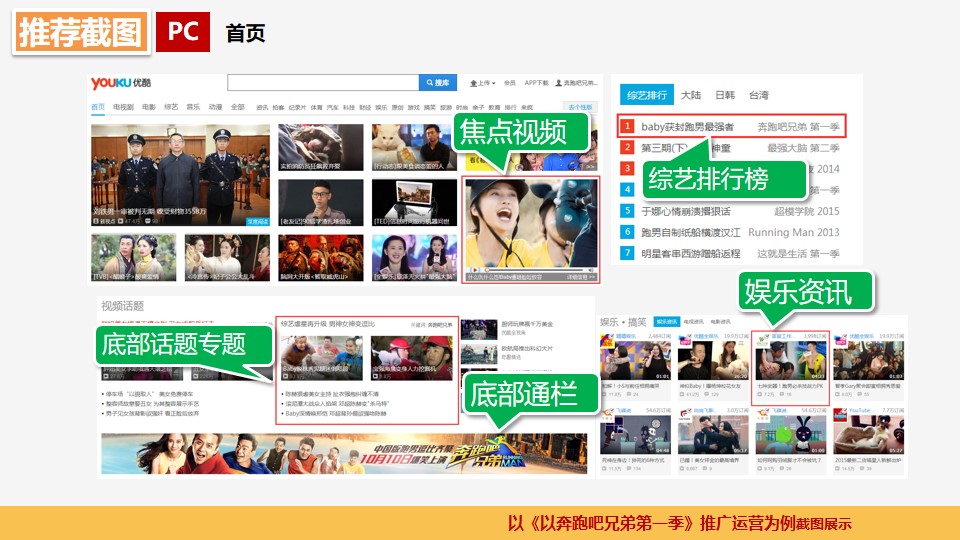Click the Youku 优酷 logo

121,83
